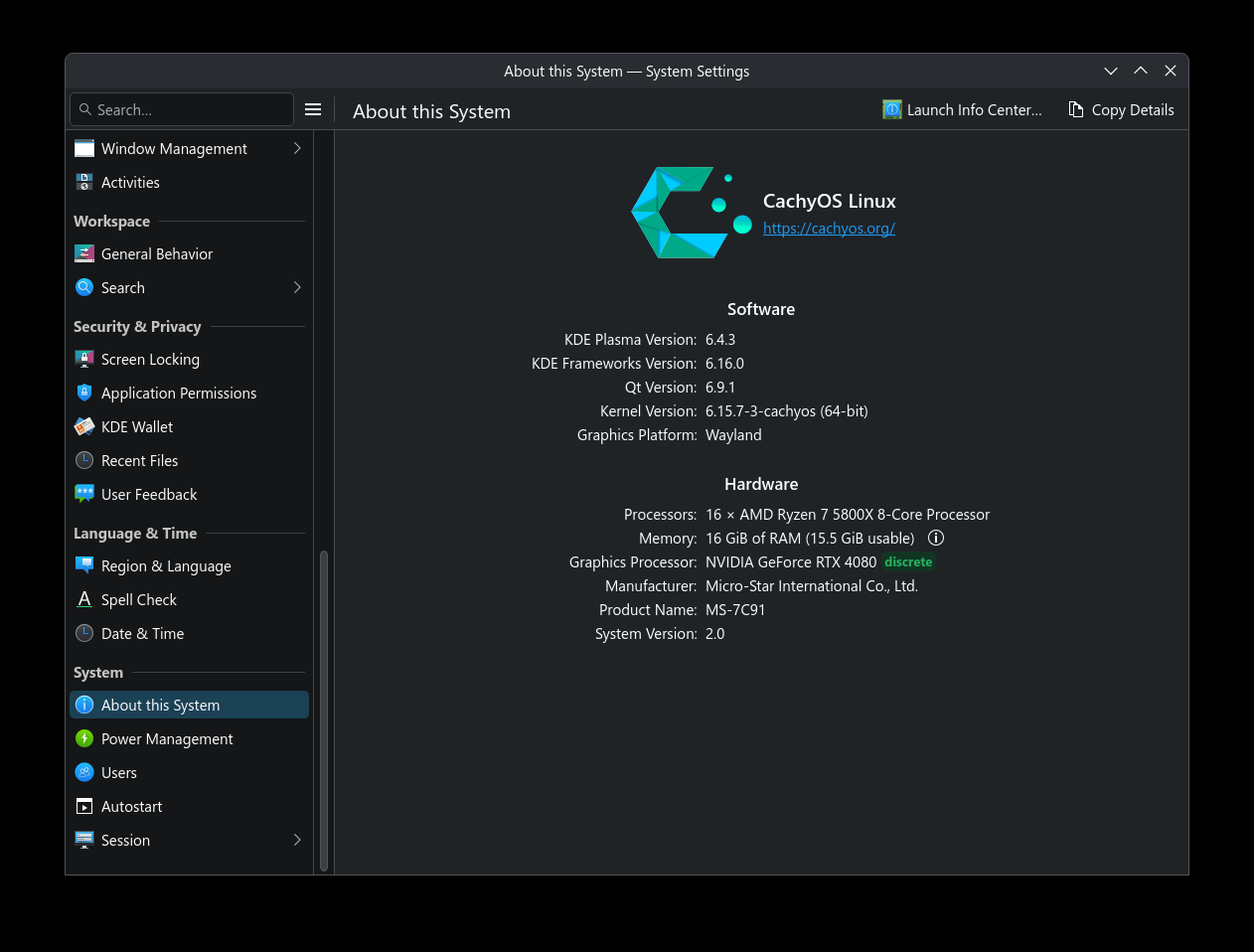Click the Wayland graphics platform value
Image resolution: width=1254 pixels, height=952 pixels.
(x=733, y=435)
